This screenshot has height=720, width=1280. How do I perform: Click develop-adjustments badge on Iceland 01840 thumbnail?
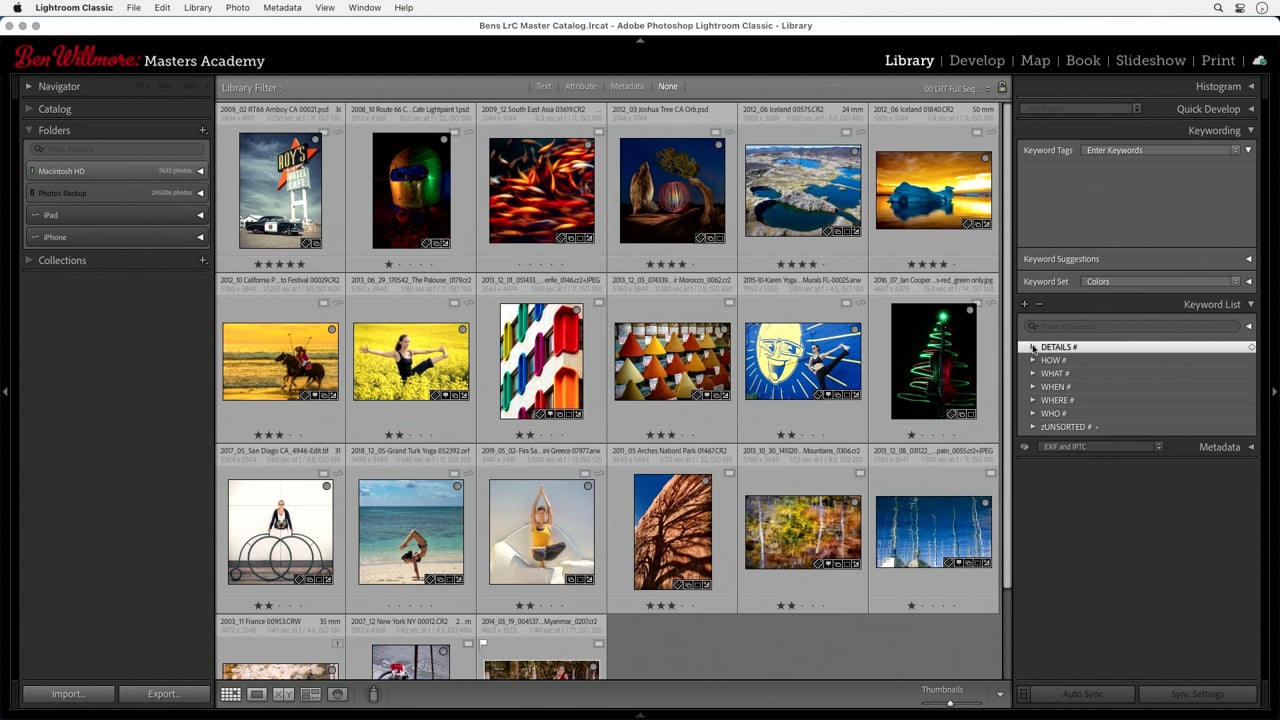pos(986,224)
